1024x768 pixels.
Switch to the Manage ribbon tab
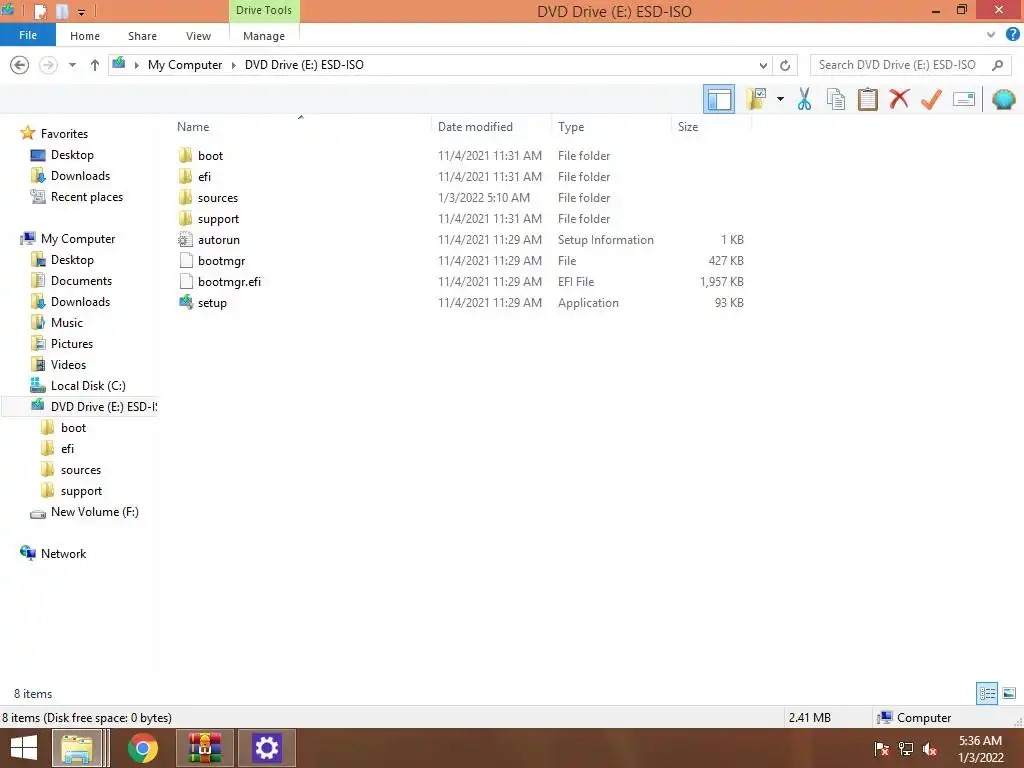(264, 36)
